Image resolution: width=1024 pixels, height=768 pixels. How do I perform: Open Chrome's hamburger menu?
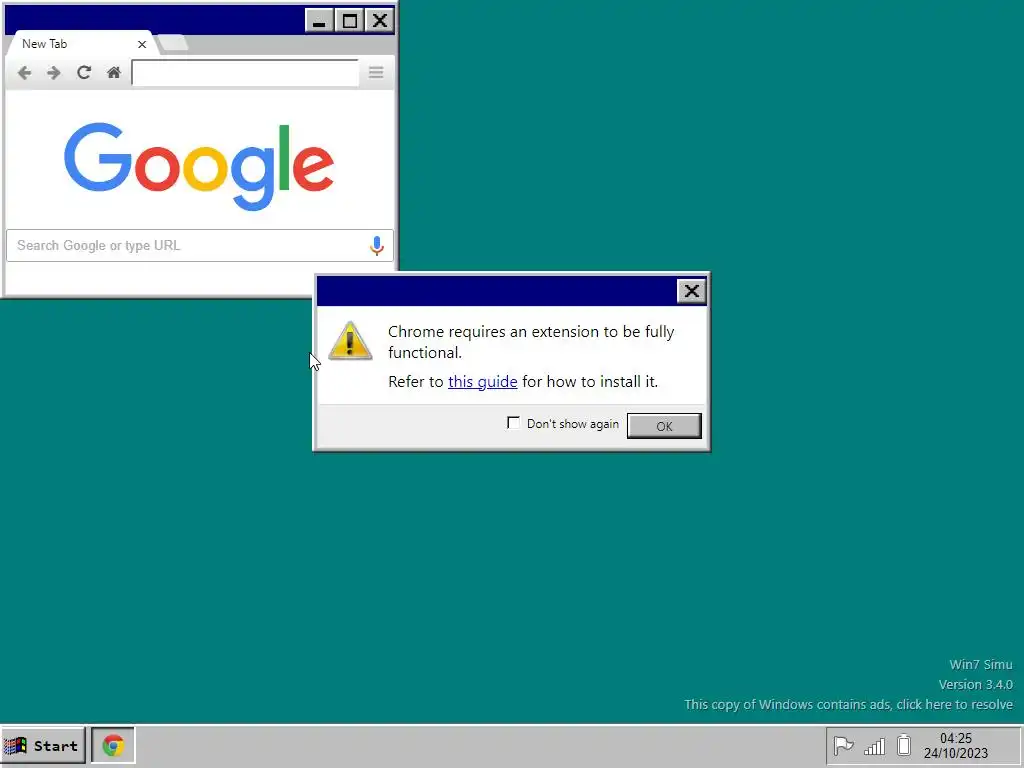click(x=376, y=72)
